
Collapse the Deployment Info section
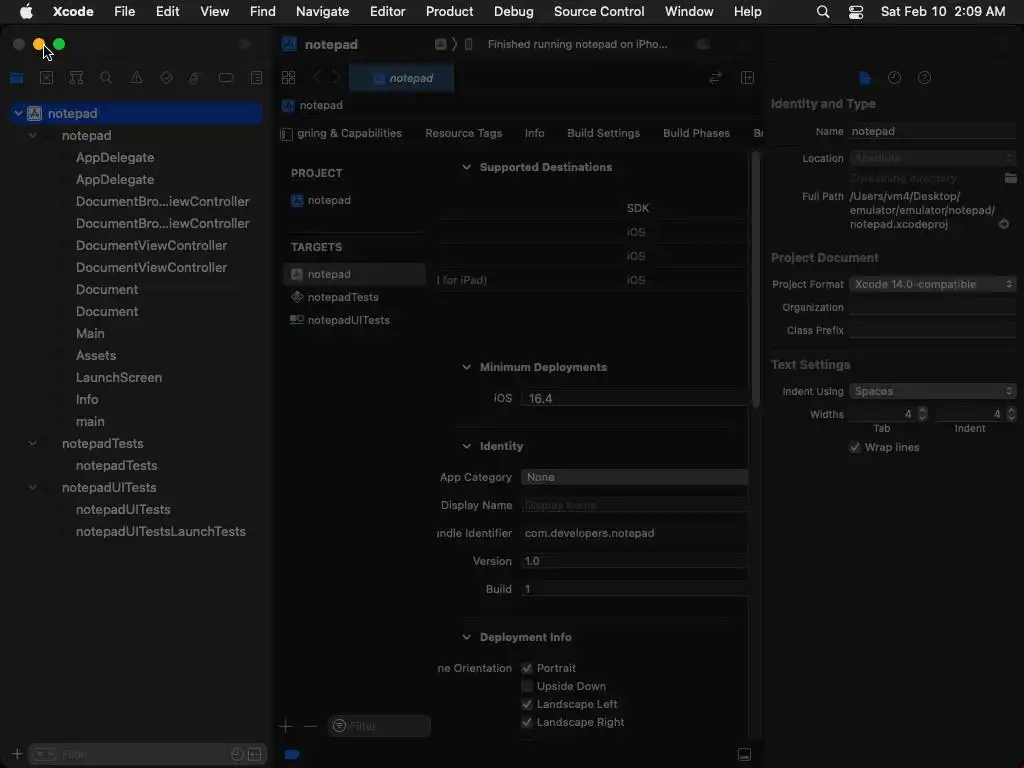(x=466, y=637)
